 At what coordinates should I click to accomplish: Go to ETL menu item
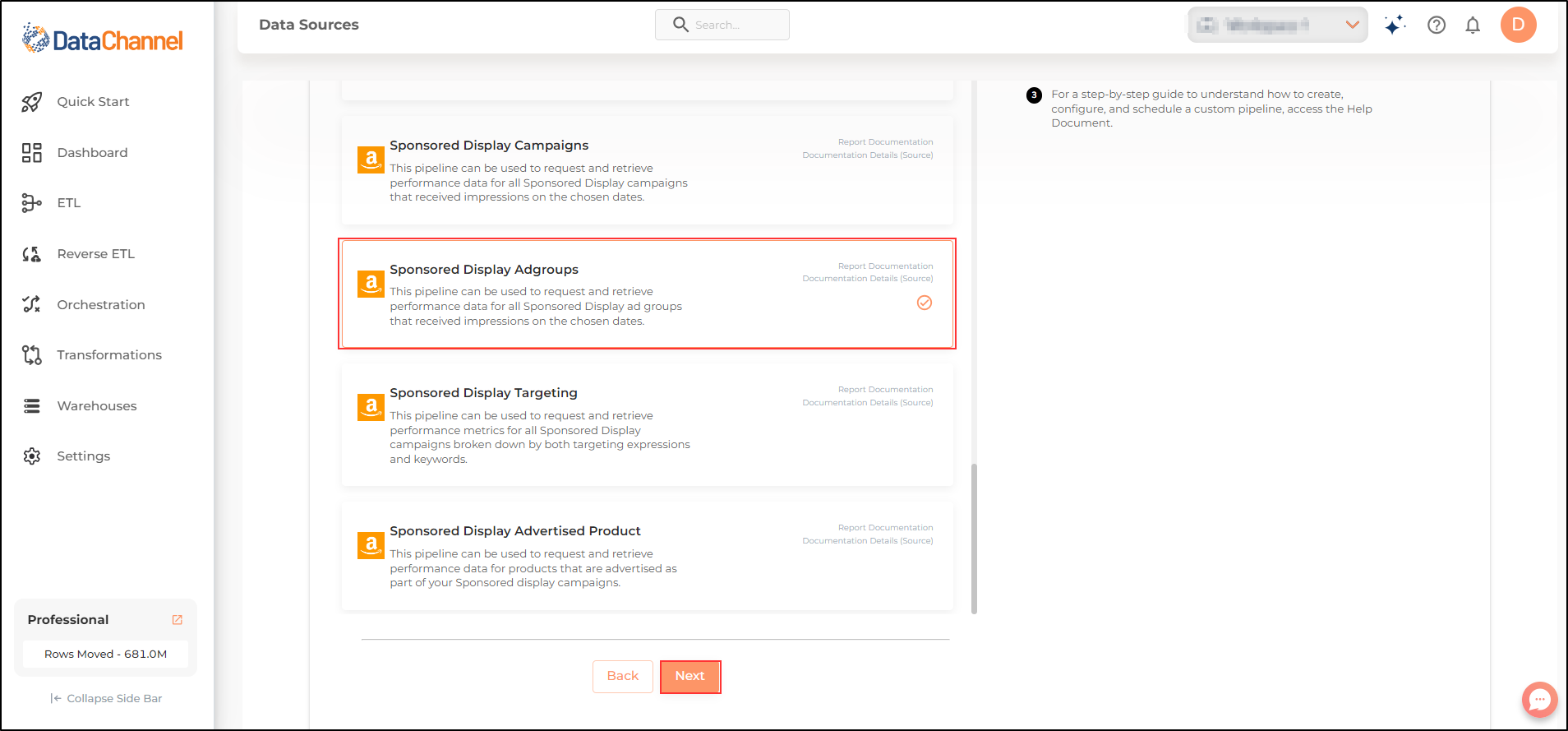pyautogui.click(x=69, y=203)
